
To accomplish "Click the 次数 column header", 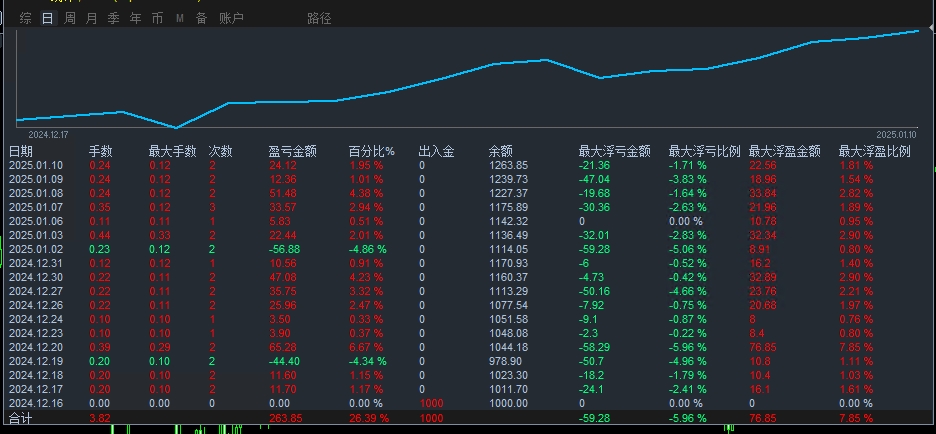I will [220, 152].
